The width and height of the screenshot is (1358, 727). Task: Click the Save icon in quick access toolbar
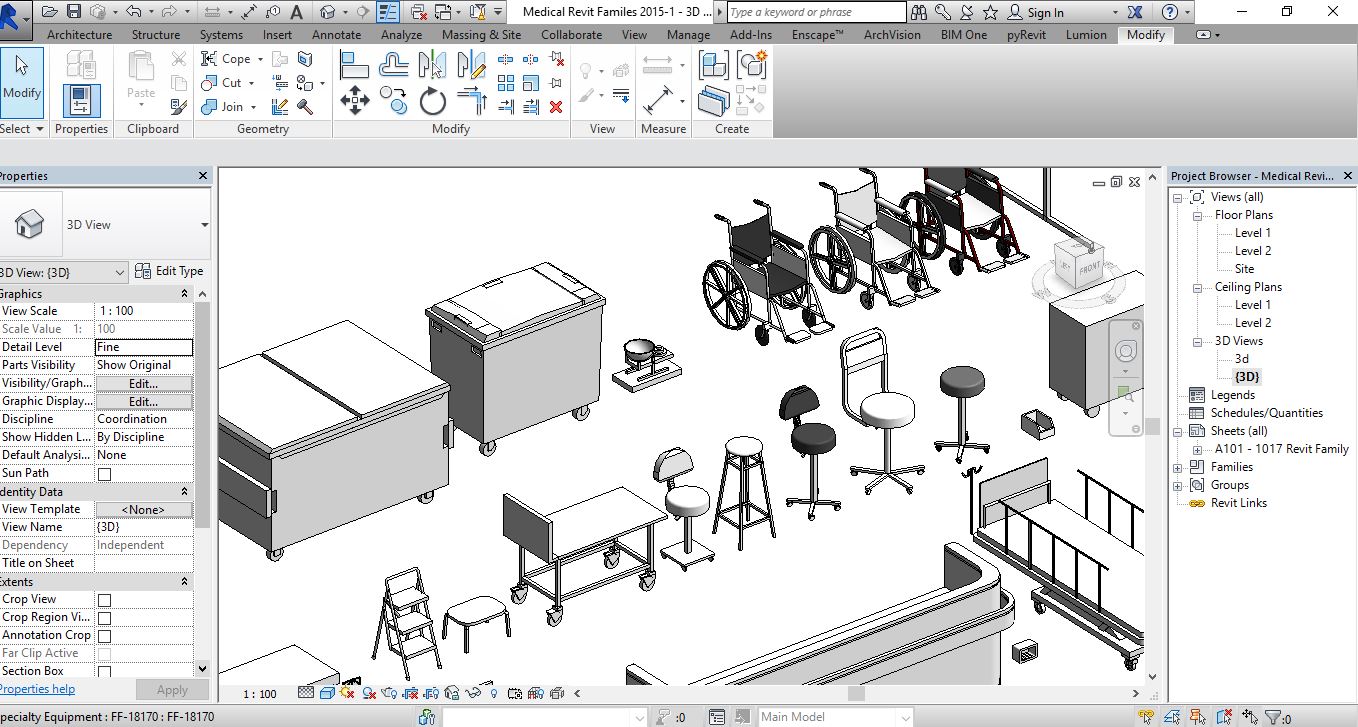pos(74,12)
